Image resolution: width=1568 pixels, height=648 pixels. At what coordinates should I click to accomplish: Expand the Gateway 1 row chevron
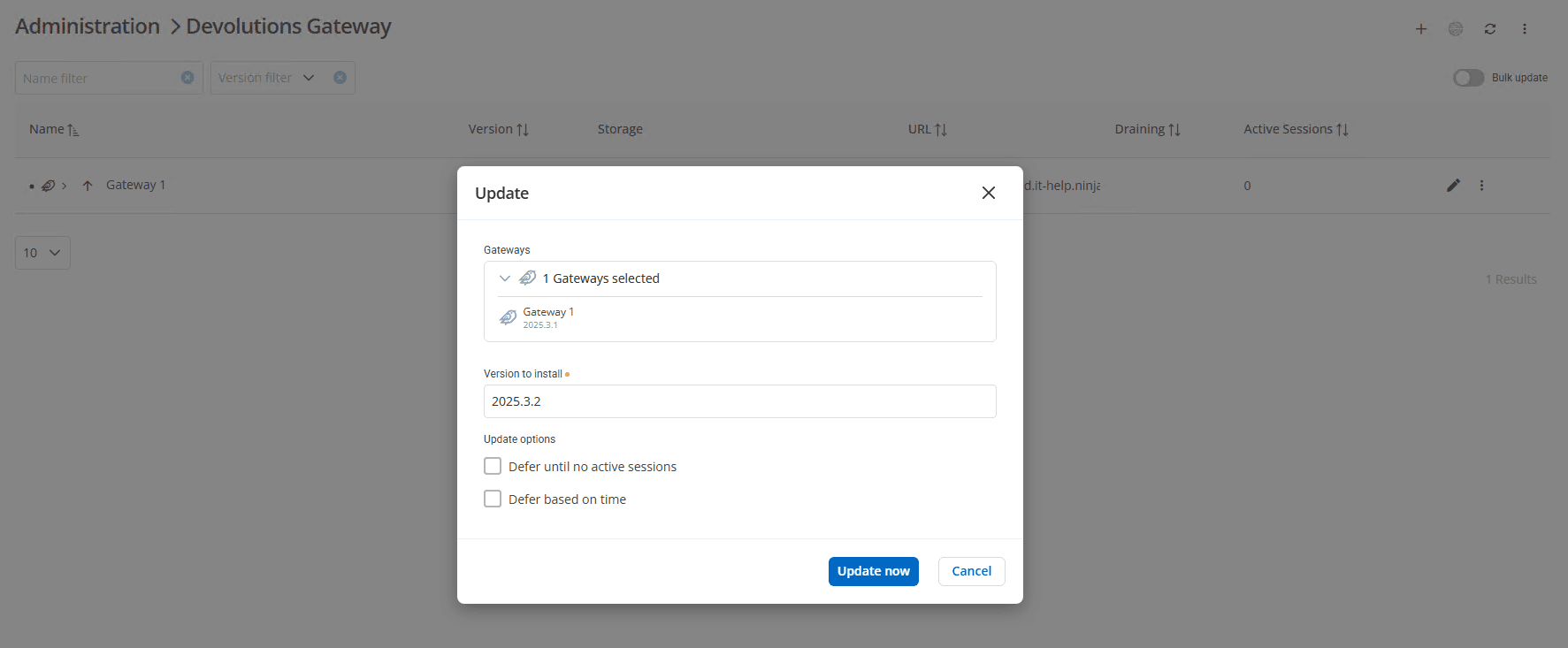[x=65, y=186]
